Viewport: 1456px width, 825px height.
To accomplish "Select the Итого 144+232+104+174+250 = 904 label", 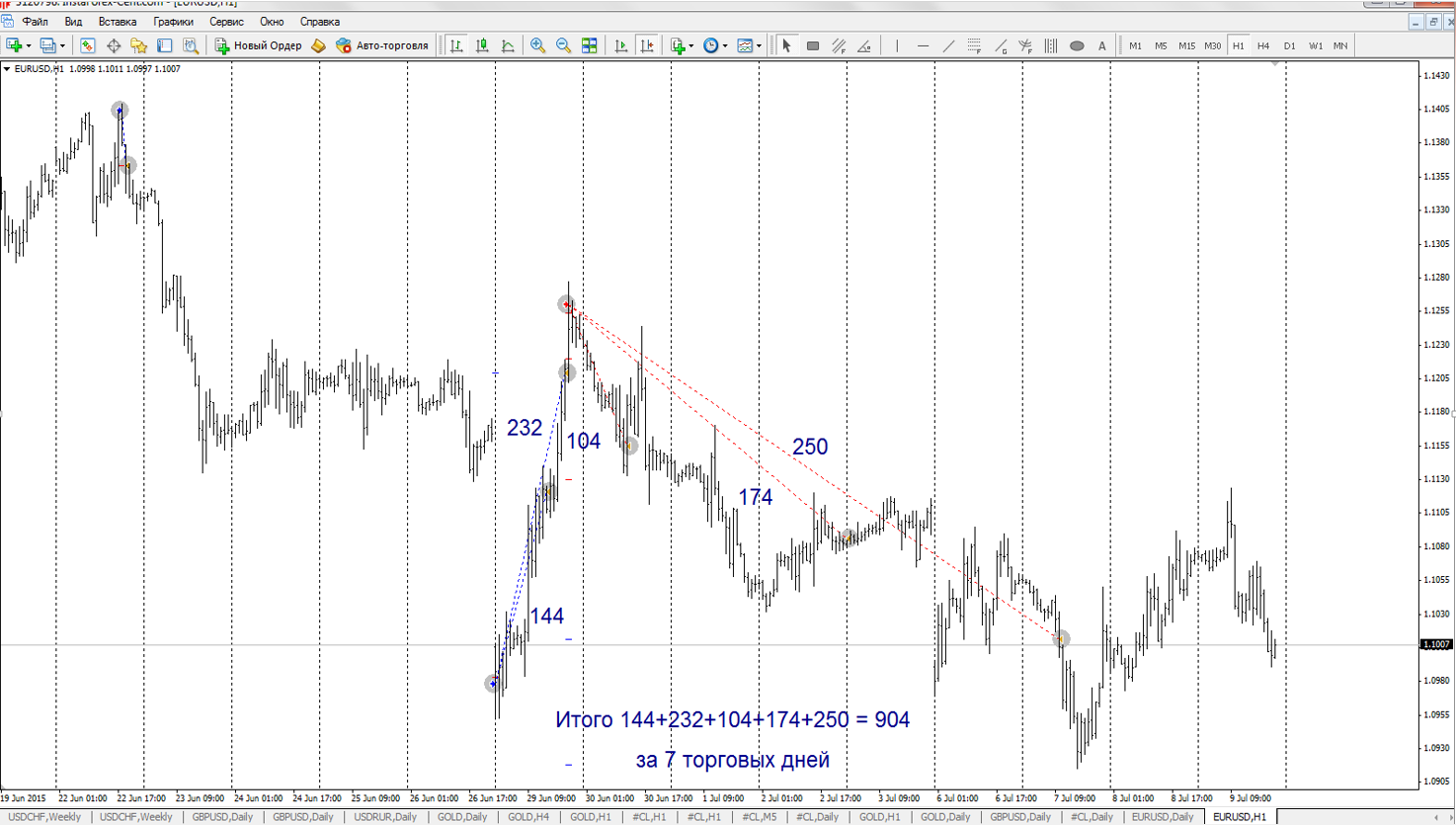I will pyautogui.click(x=732, y=719).
